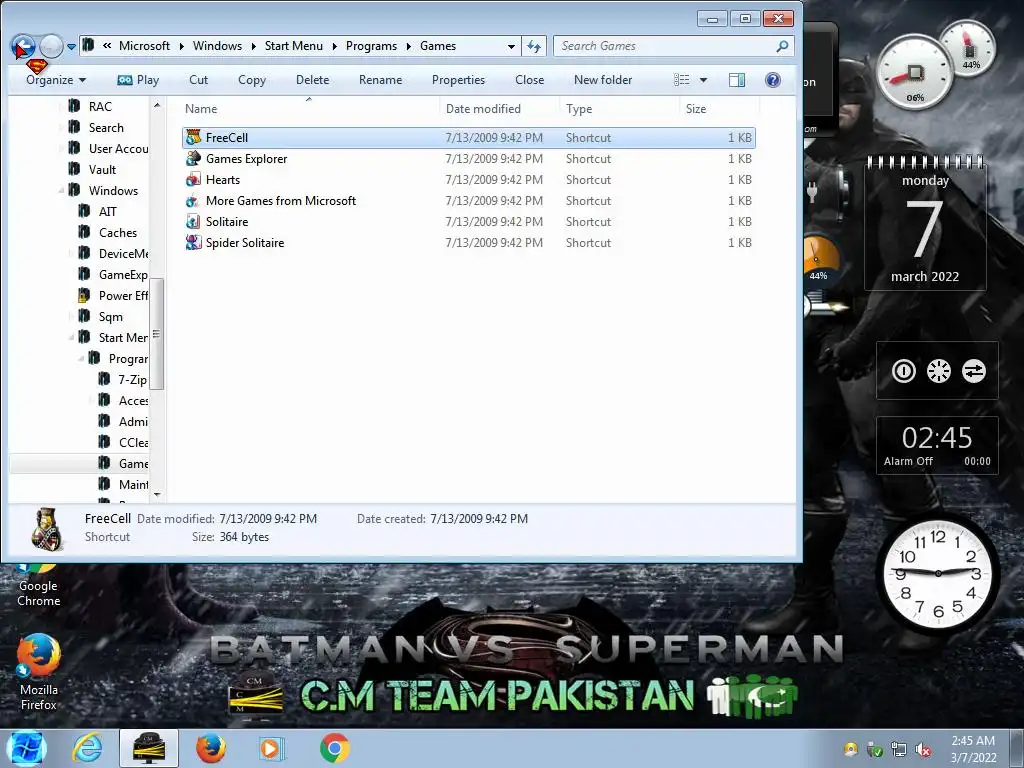The image size is (1024, 768).
Task: Click the change view icon
Action: pyautogui.click(x=682, y=80)
